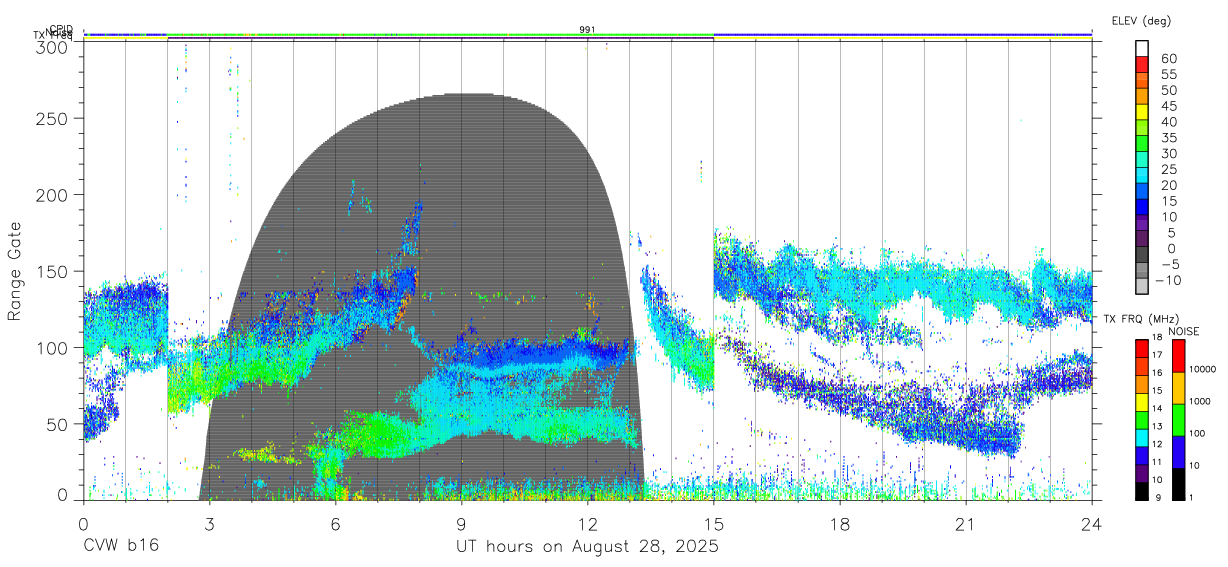
Task: Click the blue TX FRQ swatch between 12 and 11
Action: pyautogui.click(x=1140, y=454)
